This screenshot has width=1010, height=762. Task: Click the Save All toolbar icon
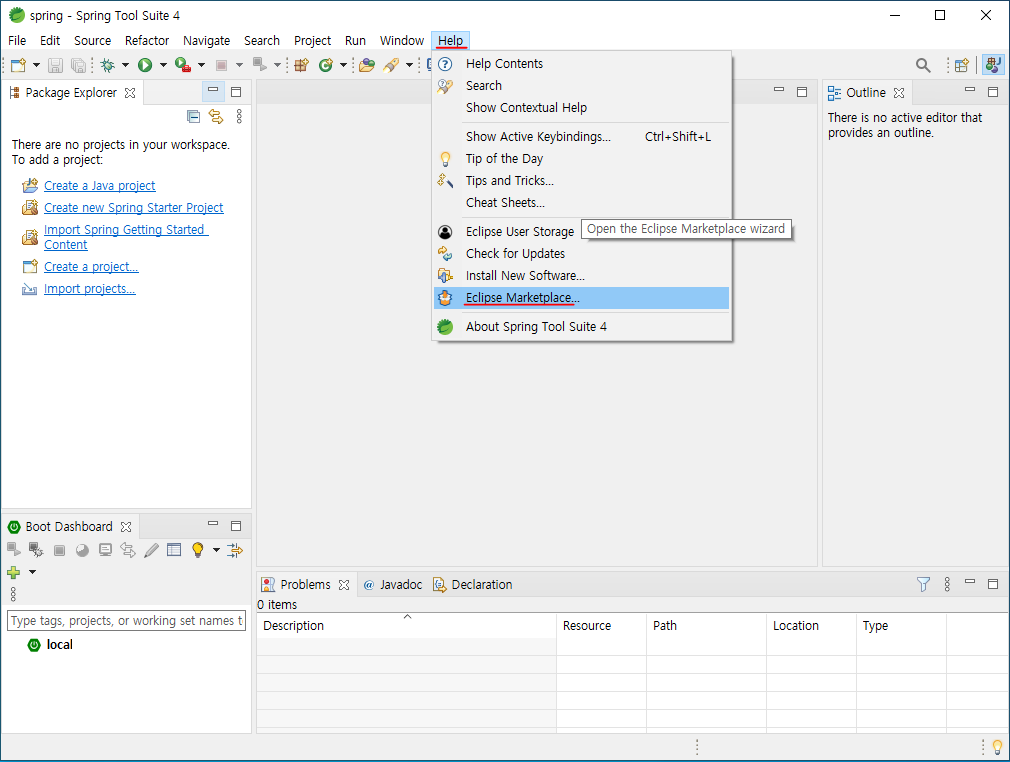tap(78, 65)
